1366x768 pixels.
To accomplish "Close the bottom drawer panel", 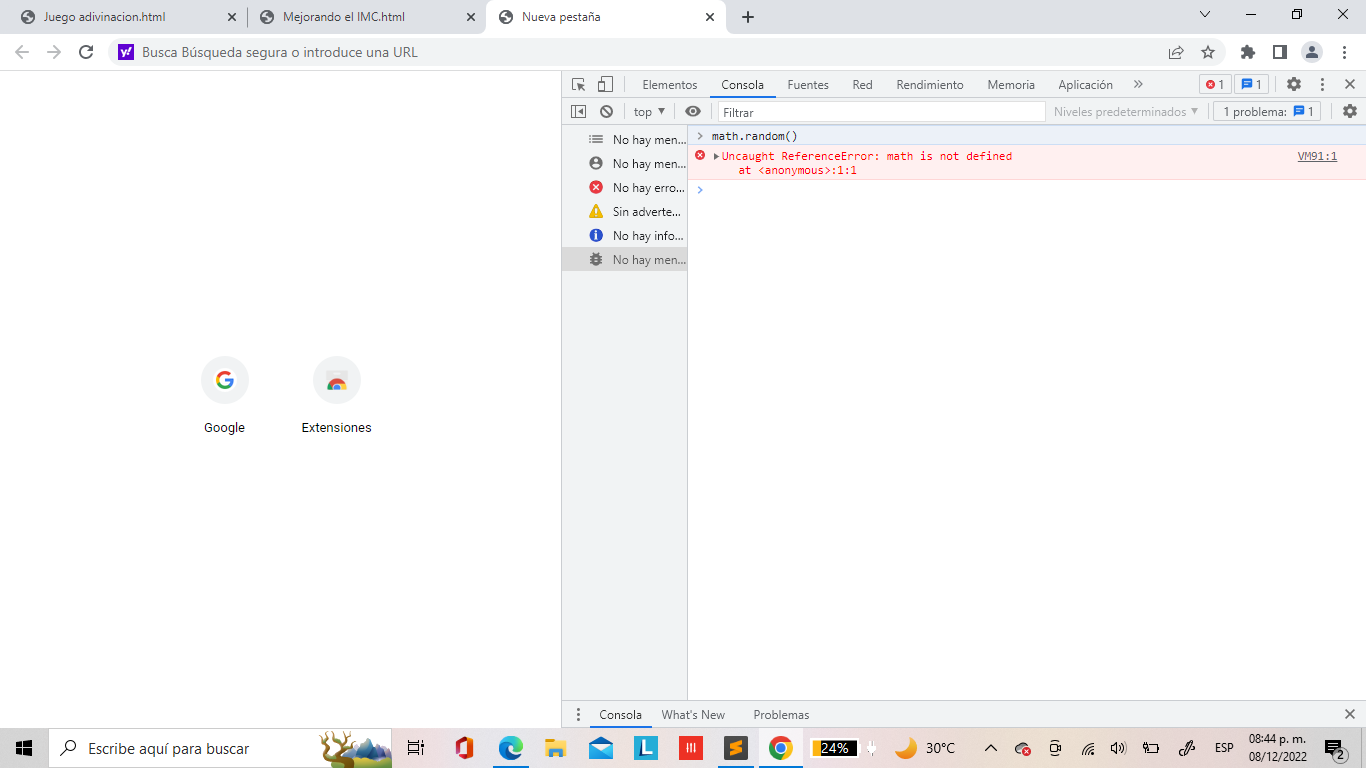I will click(1350, 714).
